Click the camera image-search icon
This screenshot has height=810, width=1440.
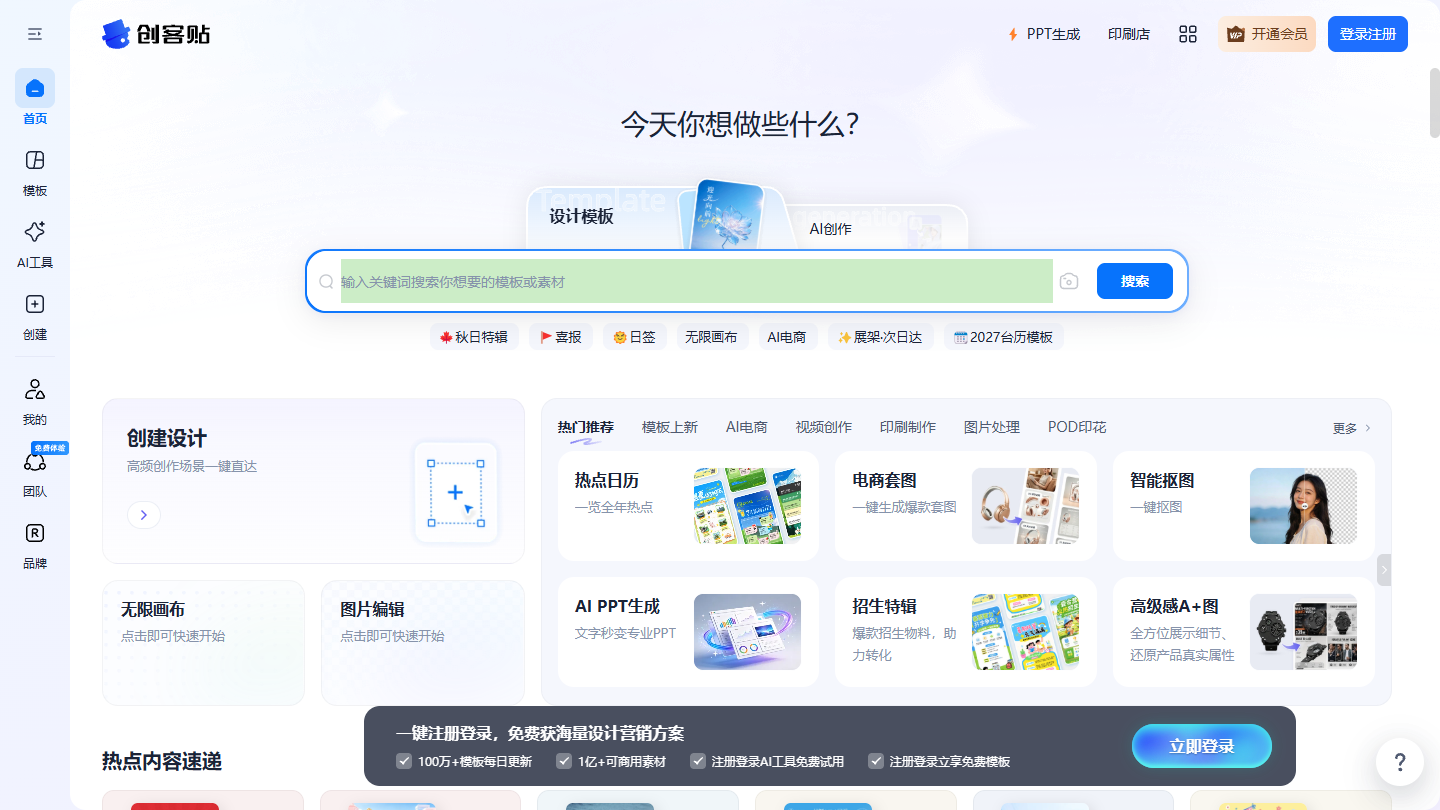tap(1069, 281)
